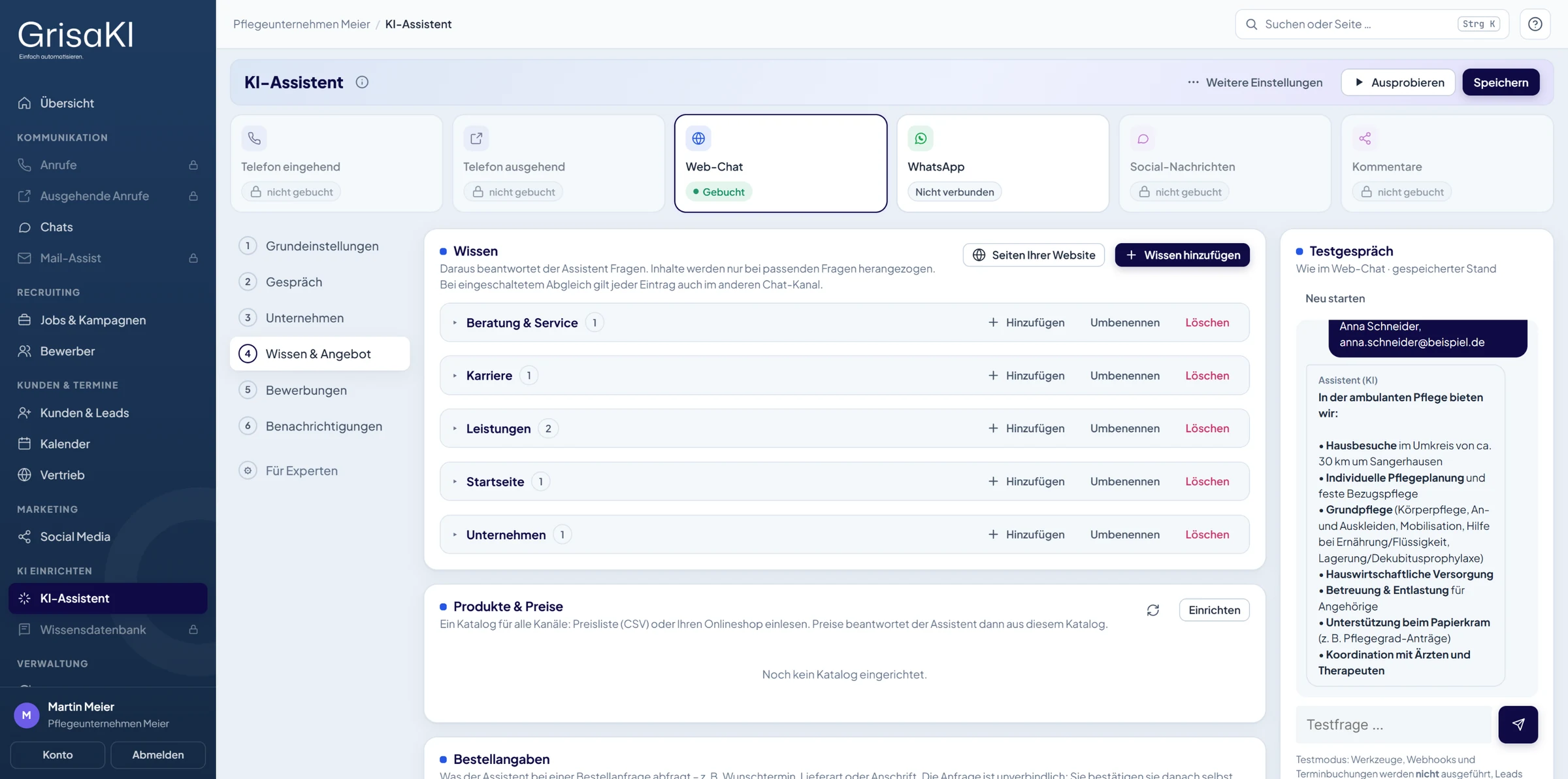The image size is (1568, 779).
Task: Go to step 5 Bewerbungen
Action: [x=319, y=390]
